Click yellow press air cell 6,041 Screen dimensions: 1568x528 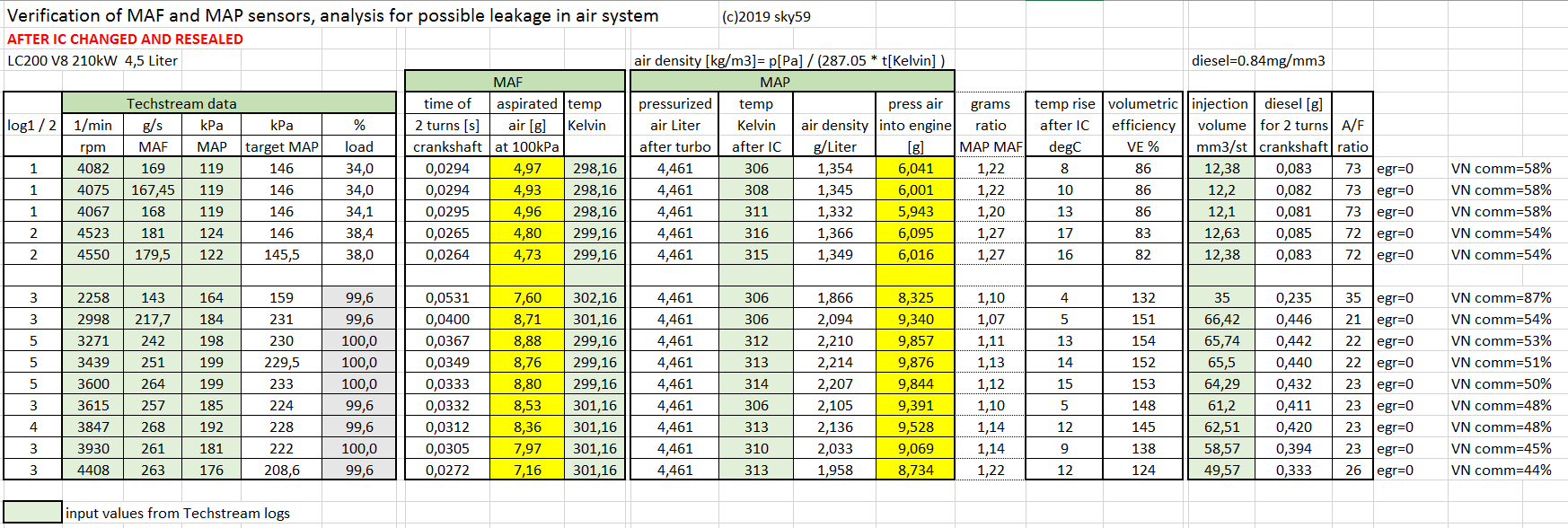coord(915,168)
